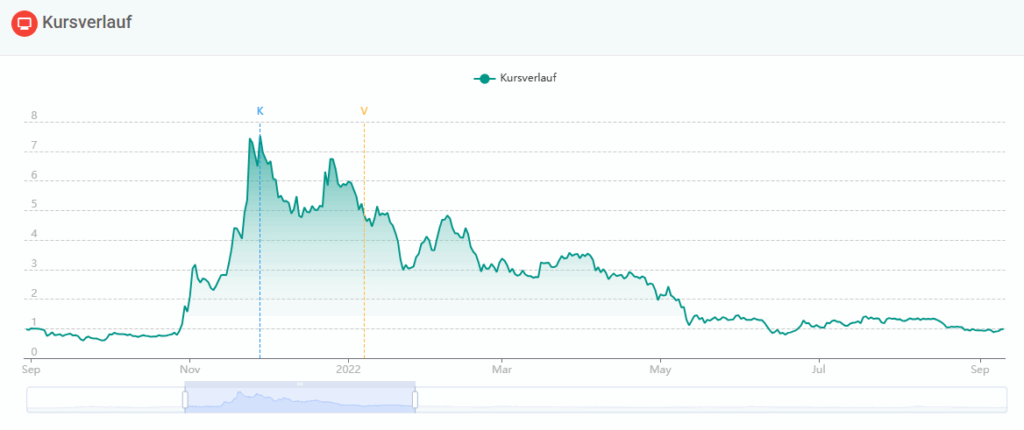Click the green legend marker dot

[484, 78]
